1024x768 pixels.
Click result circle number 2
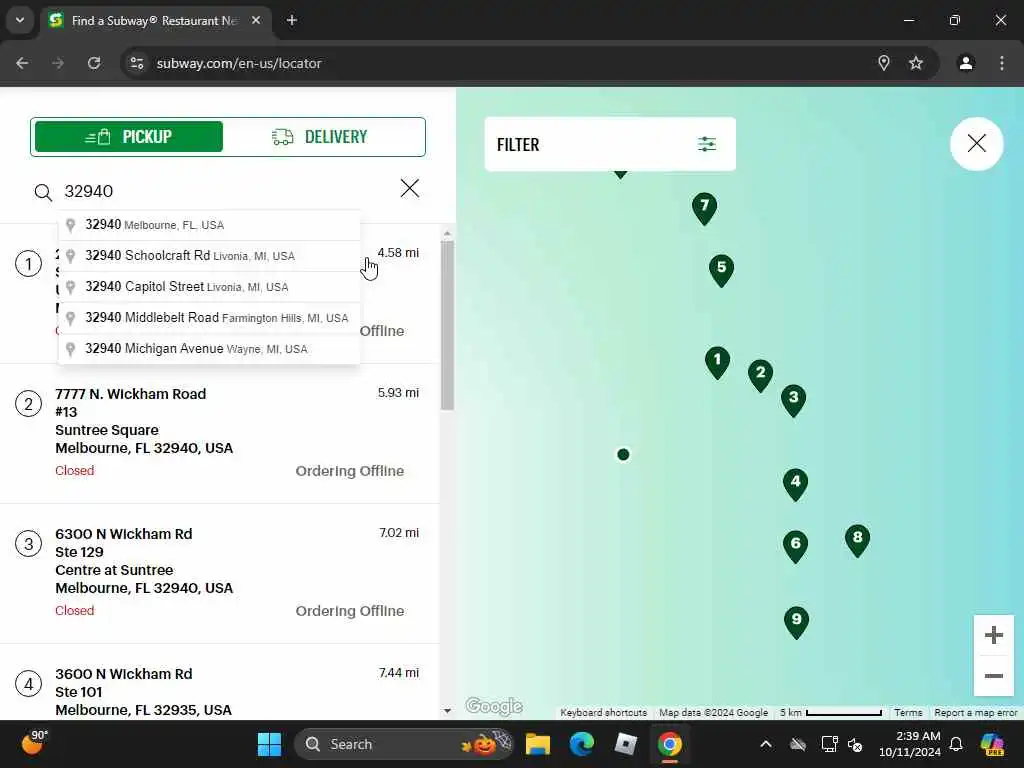[x=28, y=404]
